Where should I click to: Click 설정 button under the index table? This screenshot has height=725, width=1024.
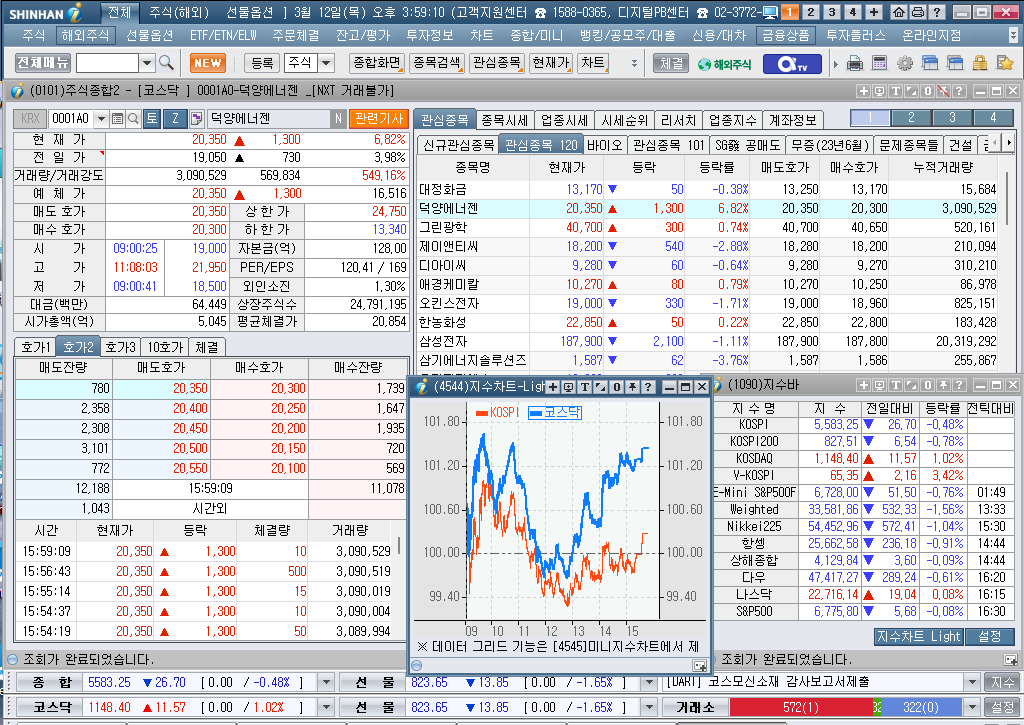tap(989, 636)
